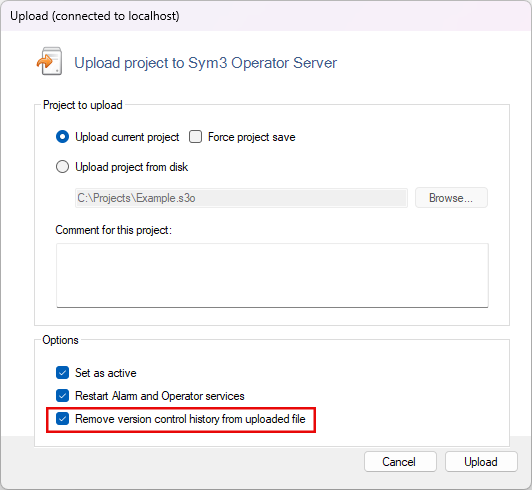
Task: Click the Options group label
Action: point(60,340)
